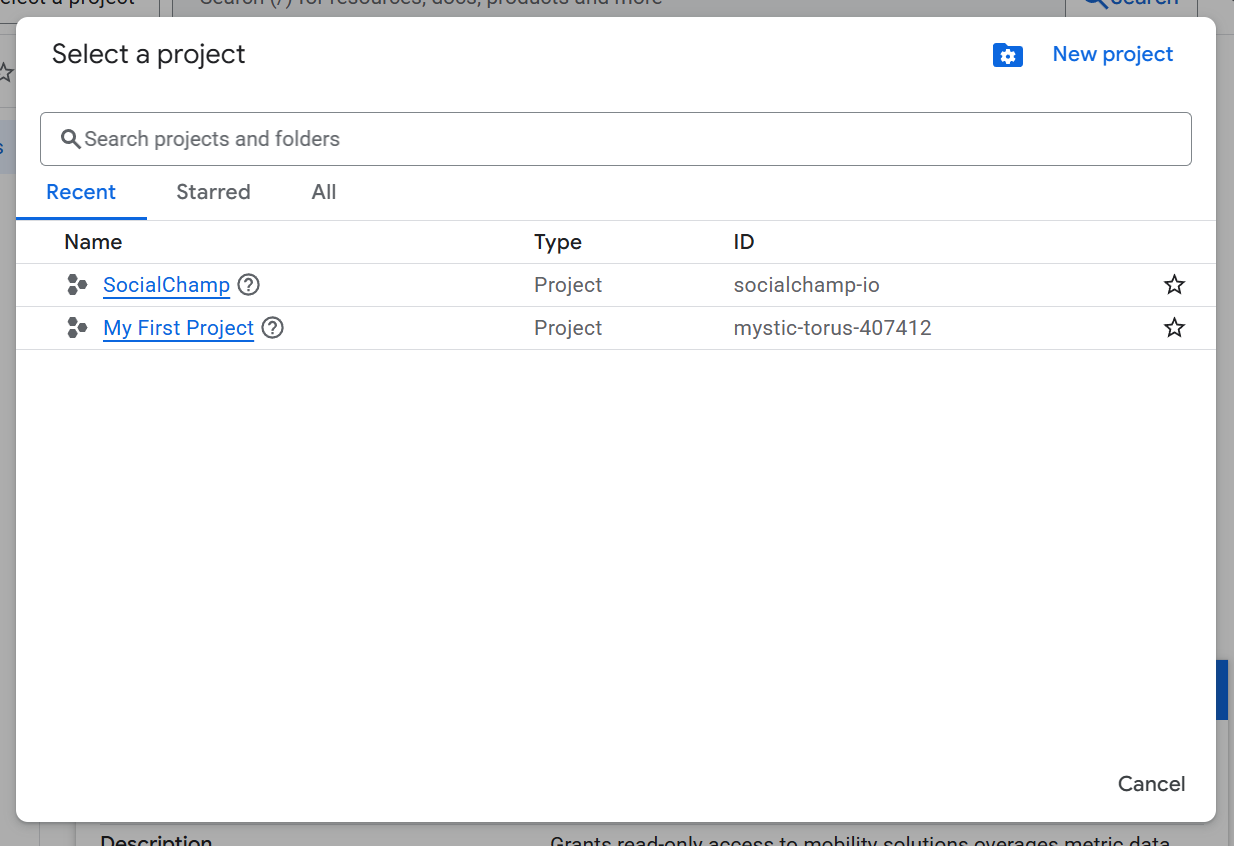Star the My First Project row
The width and height of the screenshot is (1234, 846).
(x=1174, y=328)
